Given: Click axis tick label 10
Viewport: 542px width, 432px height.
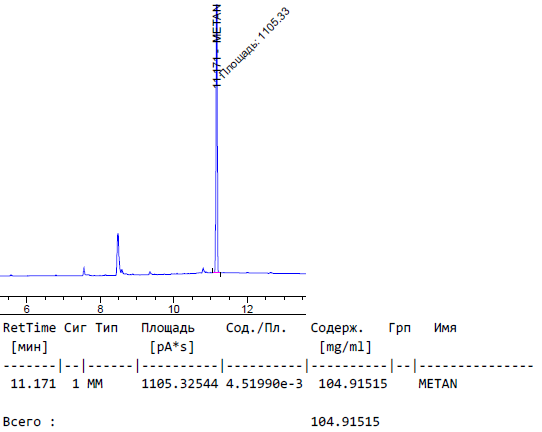Looking at the screenshot, I should (174, 309).
